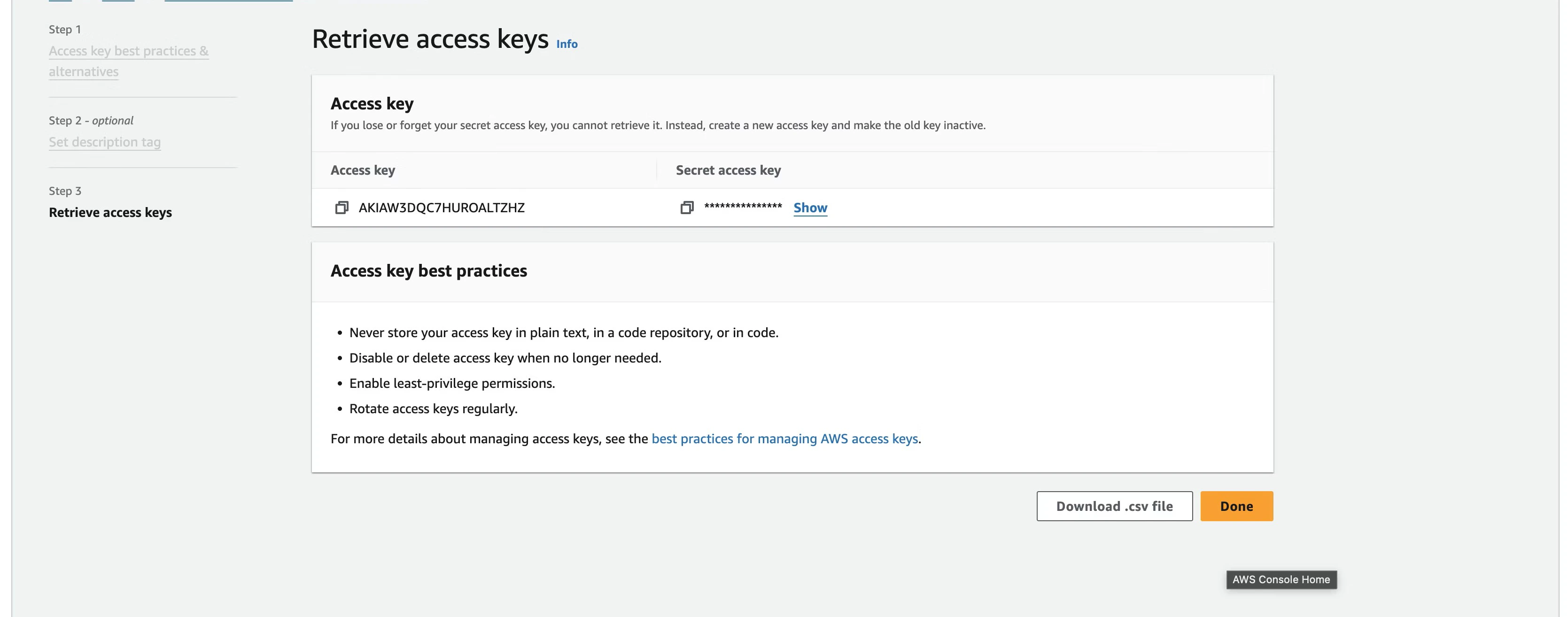Copy the access key ID via icon
This screenshot has height=617, width=1568.
point(342,208)
